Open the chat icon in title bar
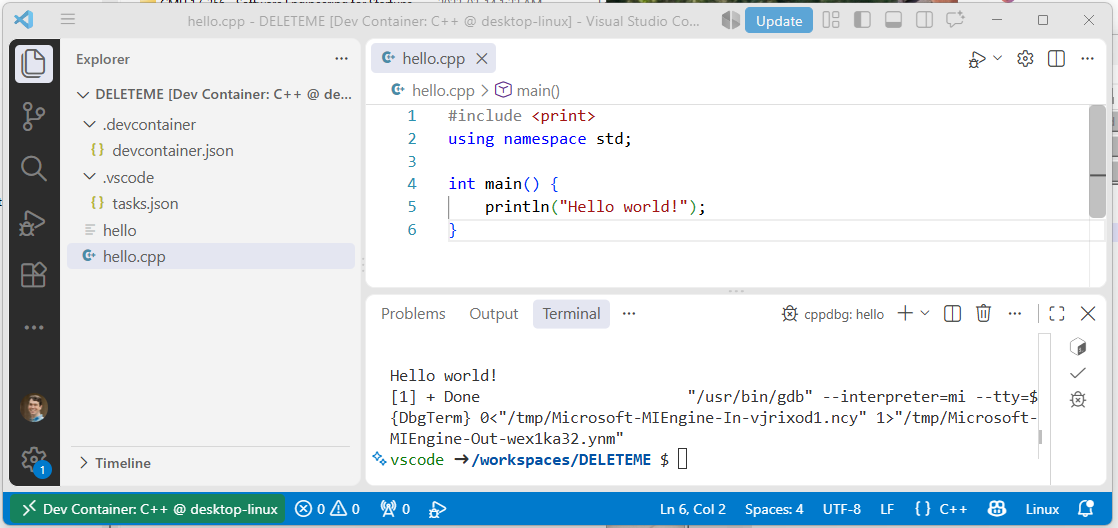The image size is (1118, 528). (x=955, y=20)
